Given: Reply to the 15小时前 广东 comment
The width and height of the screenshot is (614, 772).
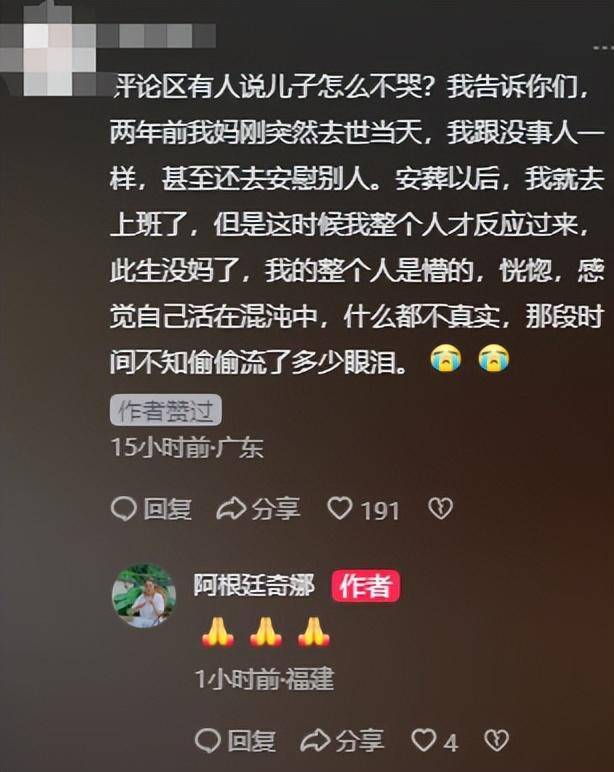Looking at the screenshot, I should click(151, 509).
